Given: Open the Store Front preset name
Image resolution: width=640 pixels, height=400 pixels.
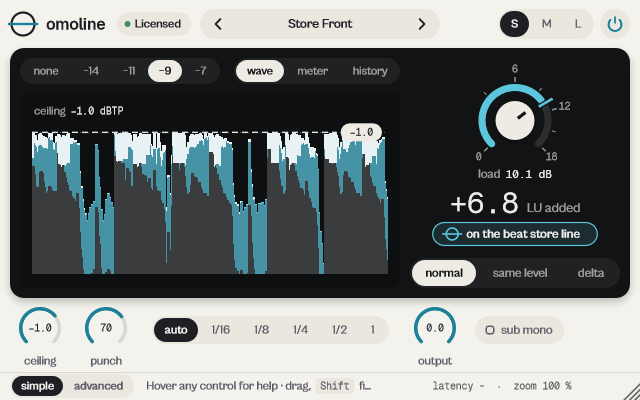Looking at the screenshot, I should (x=320, y=24).
